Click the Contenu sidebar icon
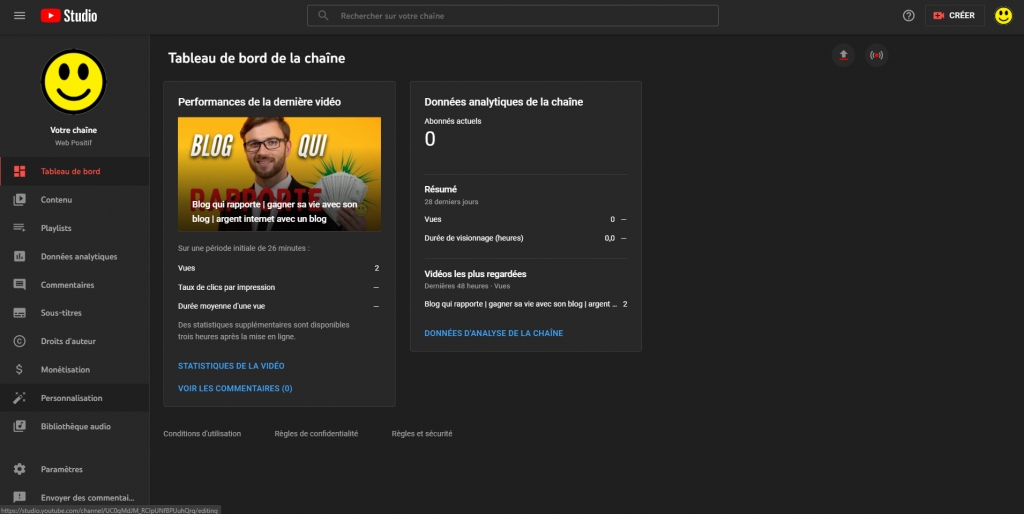 pos(19,200)
